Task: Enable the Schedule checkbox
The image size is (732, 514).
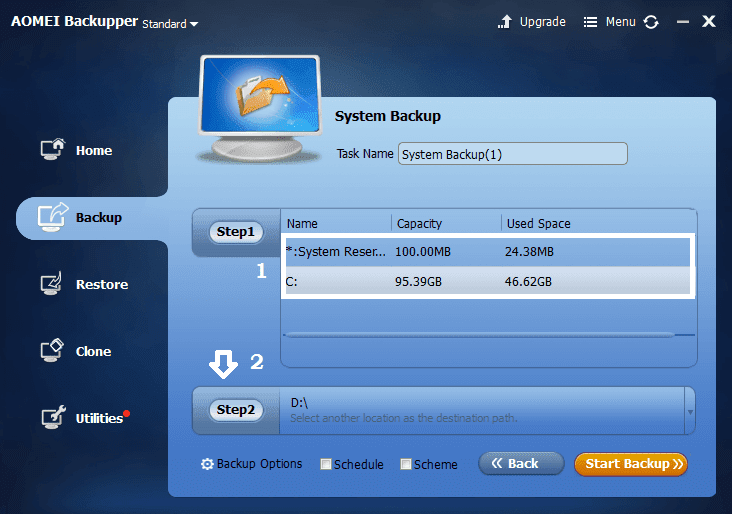Action: 326,464
